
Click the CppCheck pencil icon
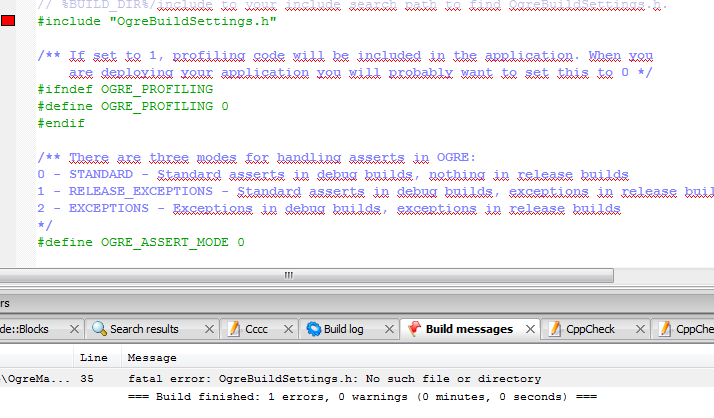point(555,328)
